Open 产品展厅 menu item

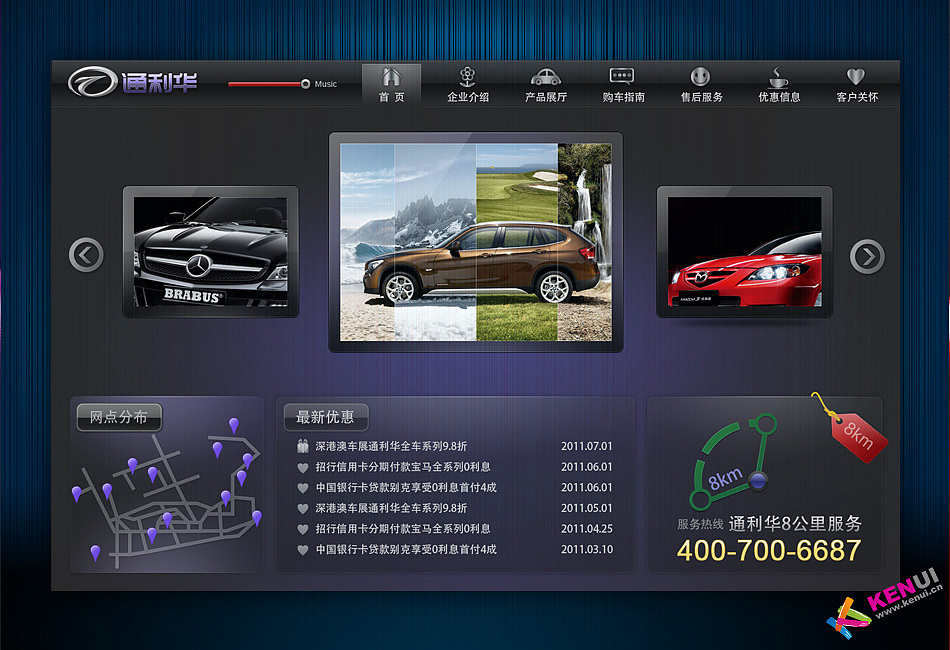[546, 85]
